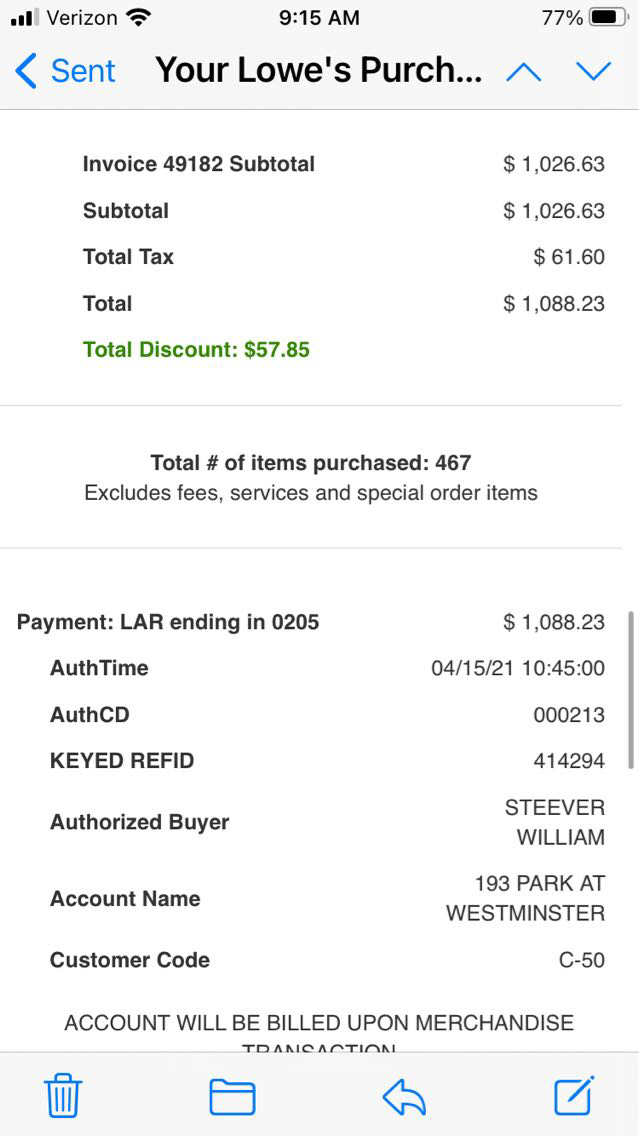Viewport: 639px width, 1136px height.
Task: Tap the battery icon in status bar
Action: click(x=609, y=18)
